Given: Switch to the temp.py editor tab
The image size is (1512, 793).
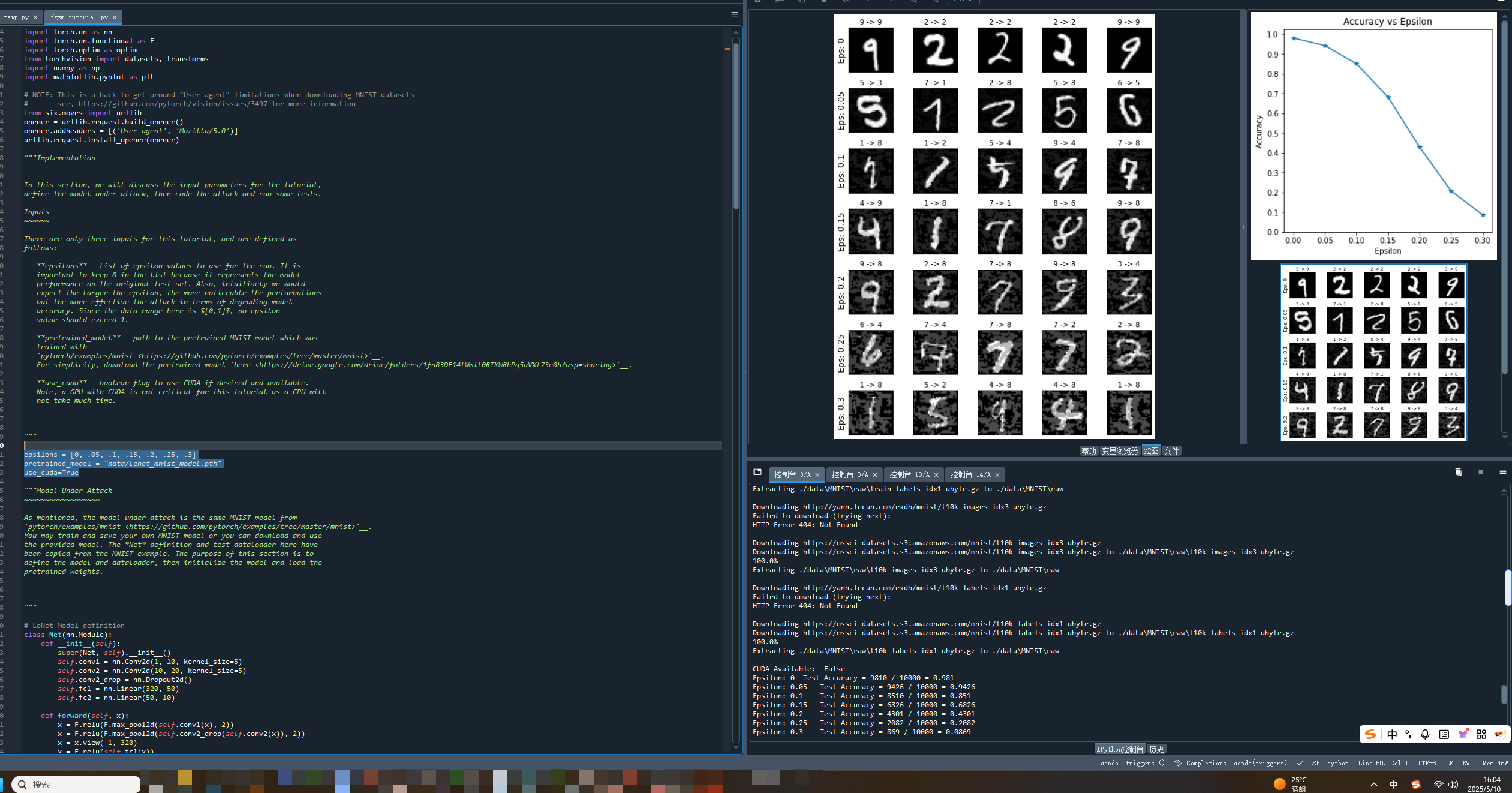Looking at the screenshot, I should tap(16, 17).
